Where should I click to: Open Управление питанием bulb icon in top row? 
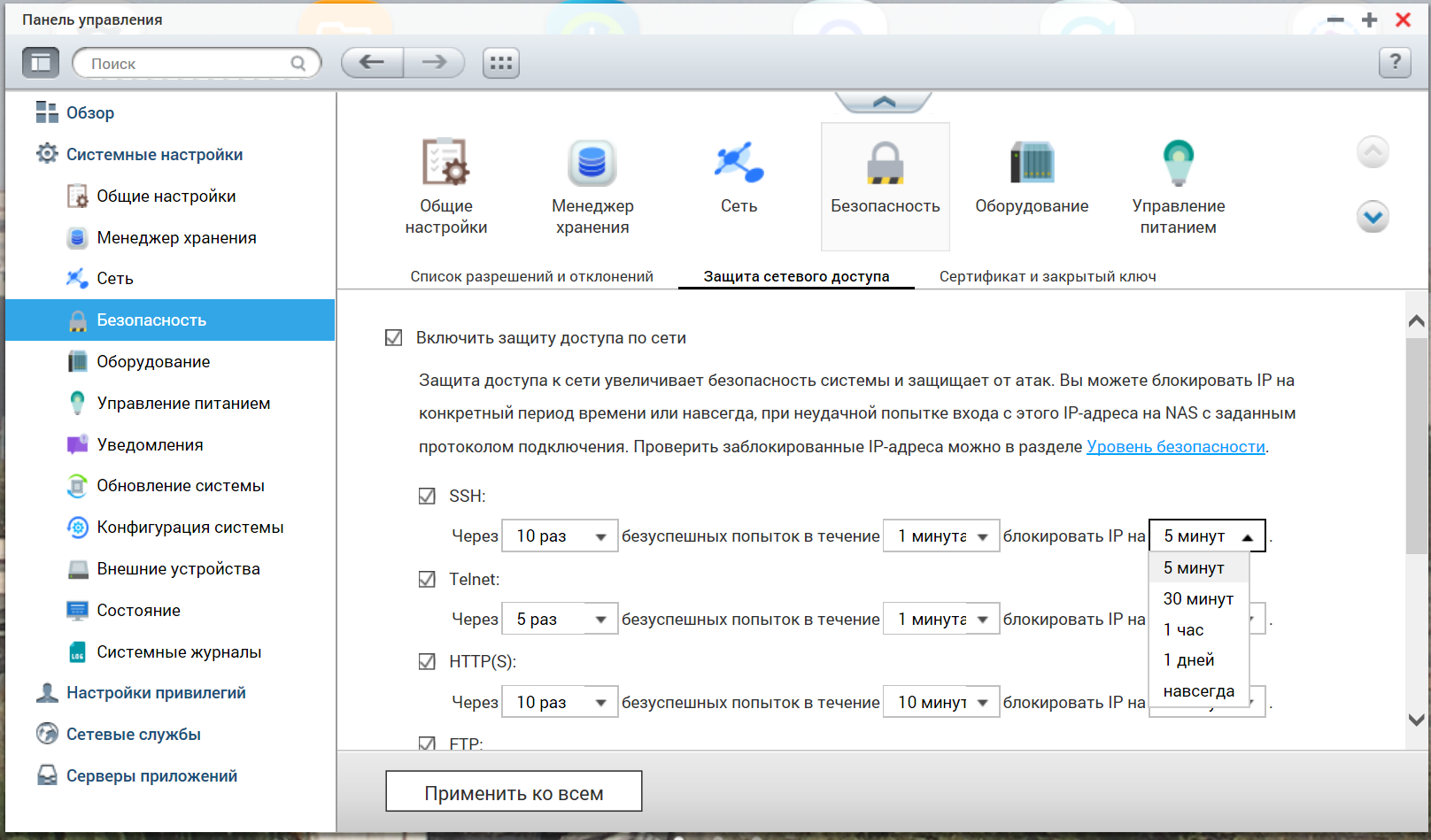point(1178,186)
